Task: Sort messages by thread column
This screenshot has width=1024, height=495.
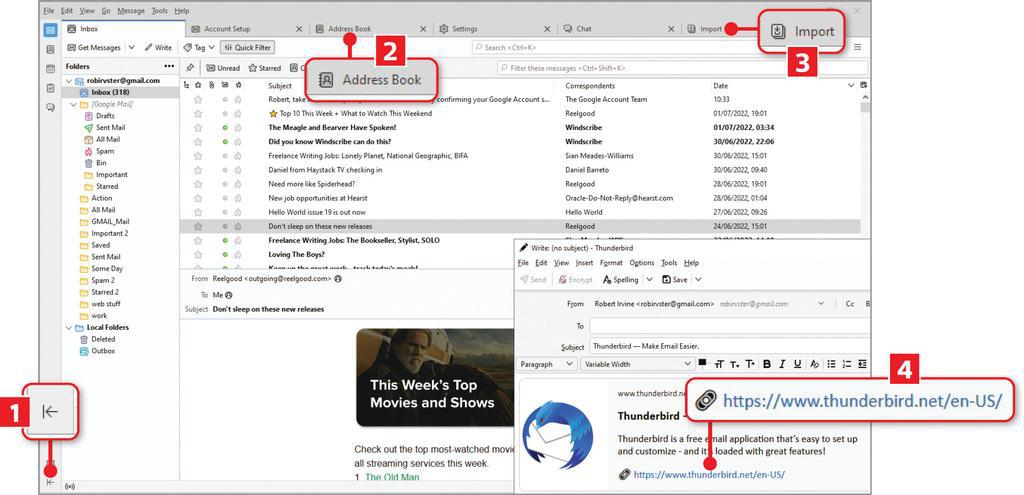Action: point(186,86)
